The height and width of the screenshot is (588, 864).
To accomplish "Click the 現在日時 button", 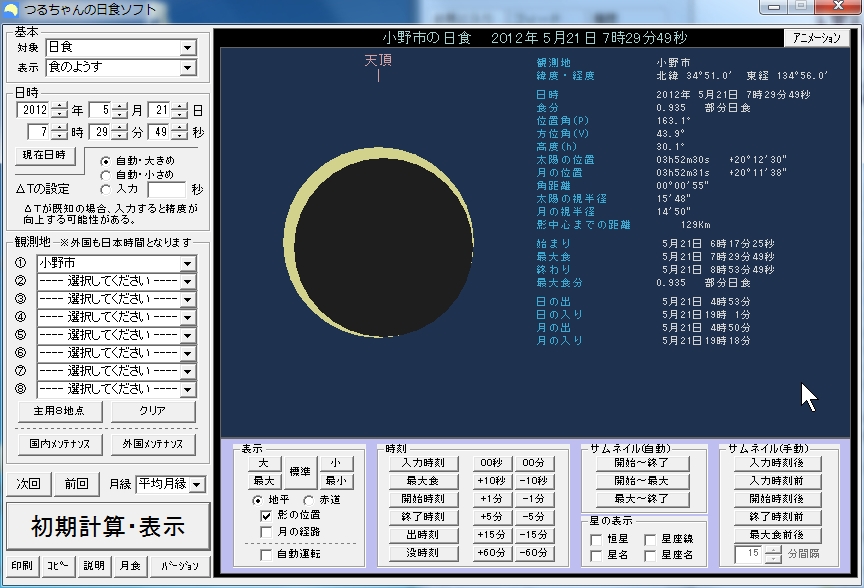I will click(x=44, y=155).
